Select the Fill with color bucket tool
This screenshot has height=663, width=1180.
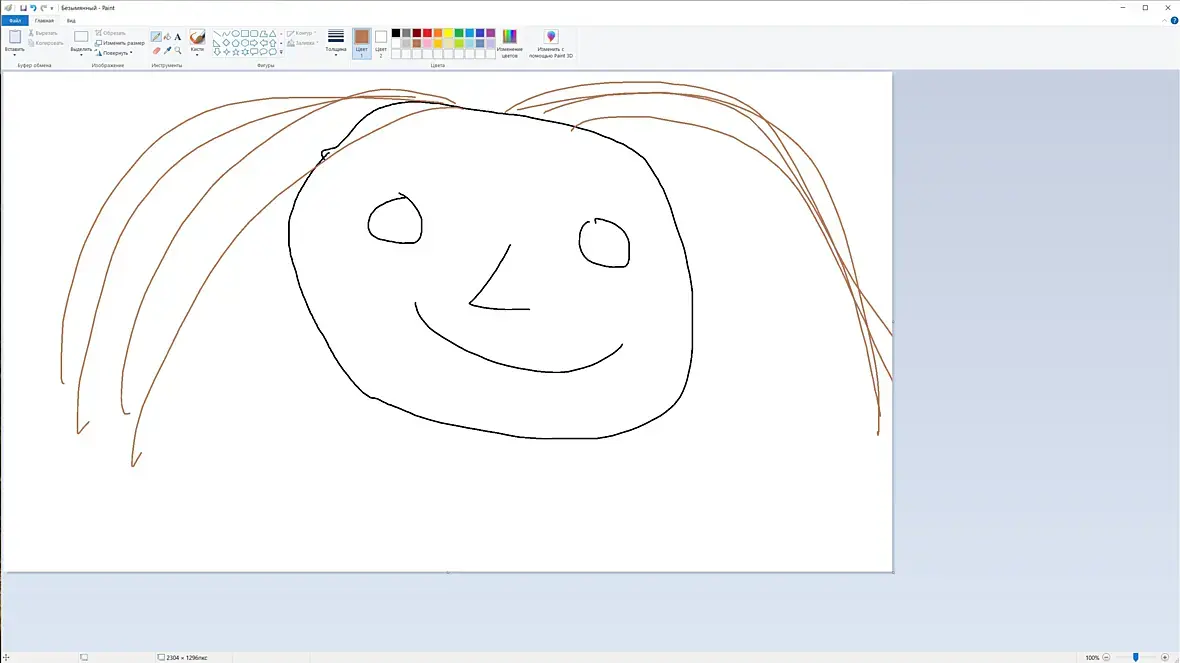[x=167, y=37]
